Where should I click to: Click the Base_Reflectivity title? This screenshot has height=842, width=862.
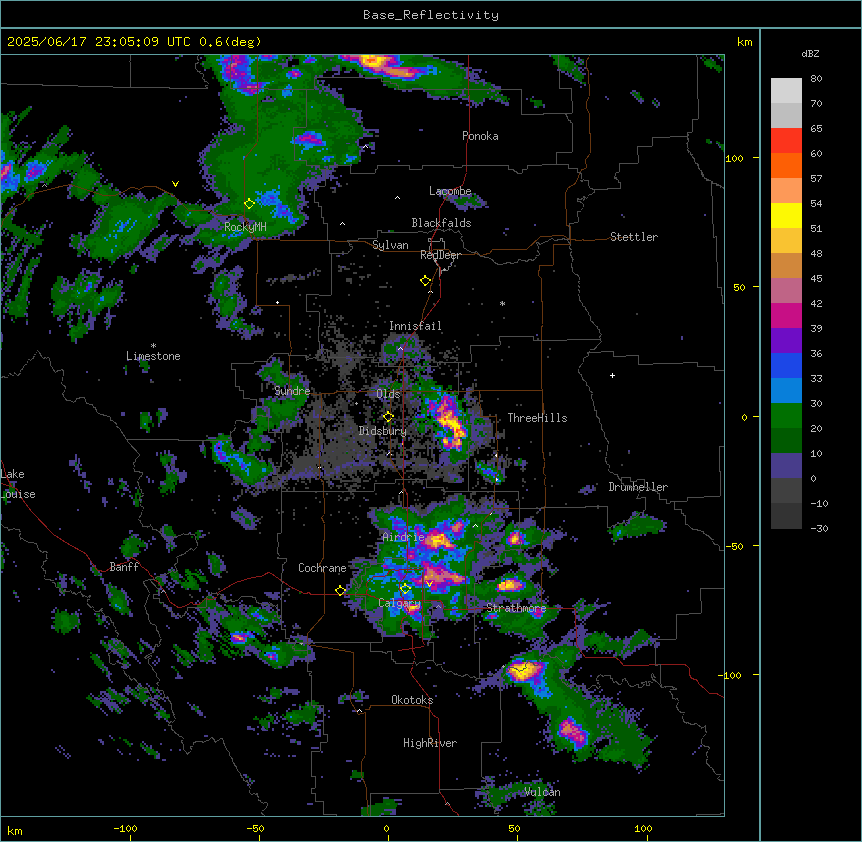click(x=431, y=15)
